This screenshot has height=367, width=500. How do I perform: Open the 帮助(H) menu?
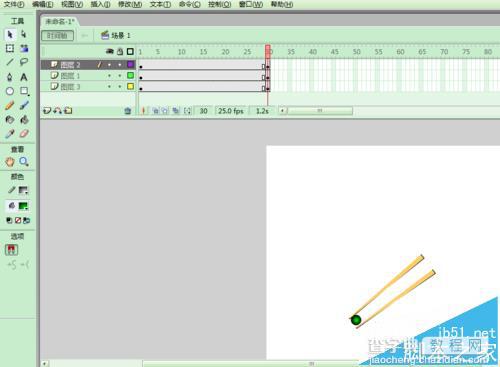click(x=282, y=4)
